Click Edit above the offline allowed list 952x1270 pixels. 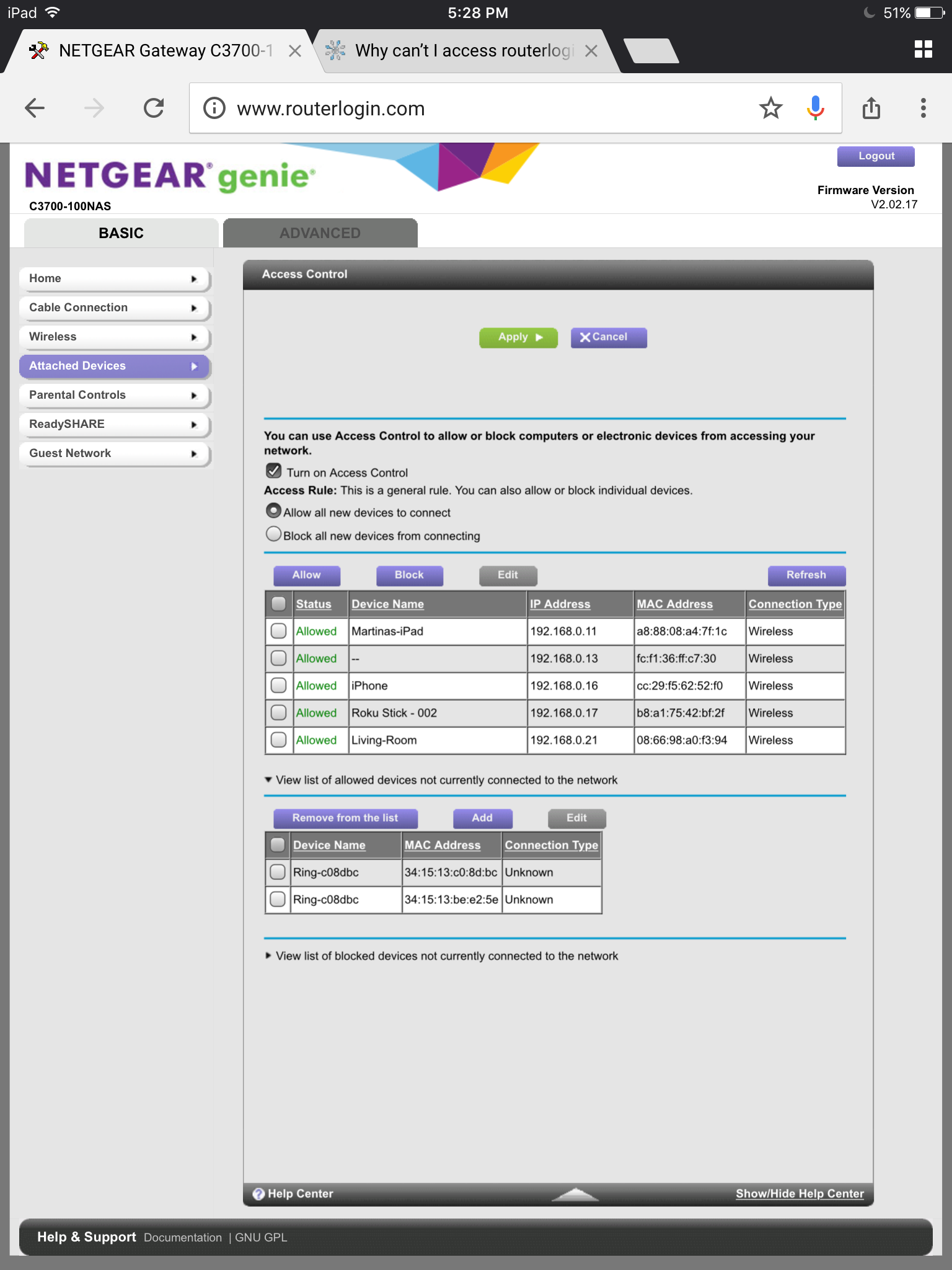point(577,819)
